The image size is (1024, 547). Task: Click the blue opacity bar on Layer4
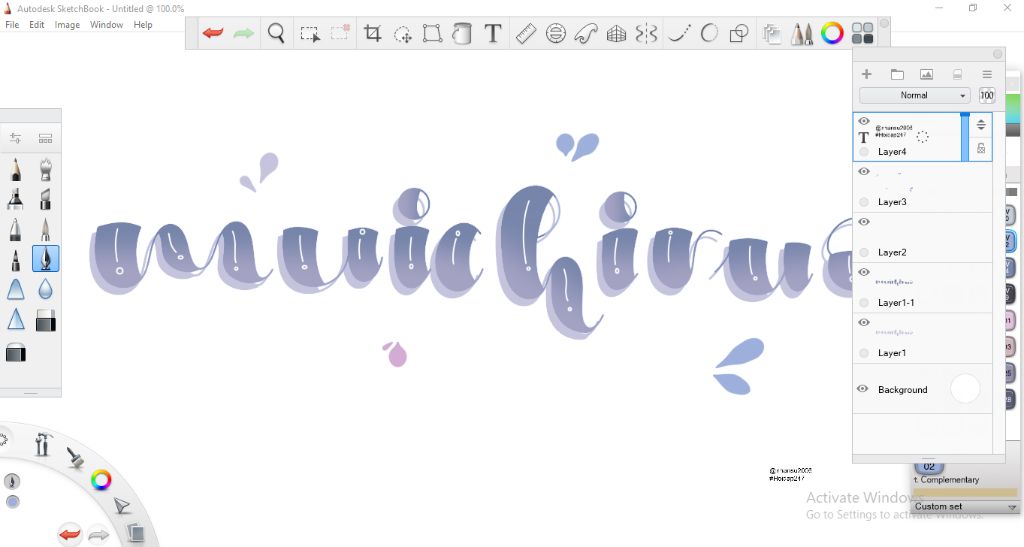pyautogui.click(x=965, y=136)
